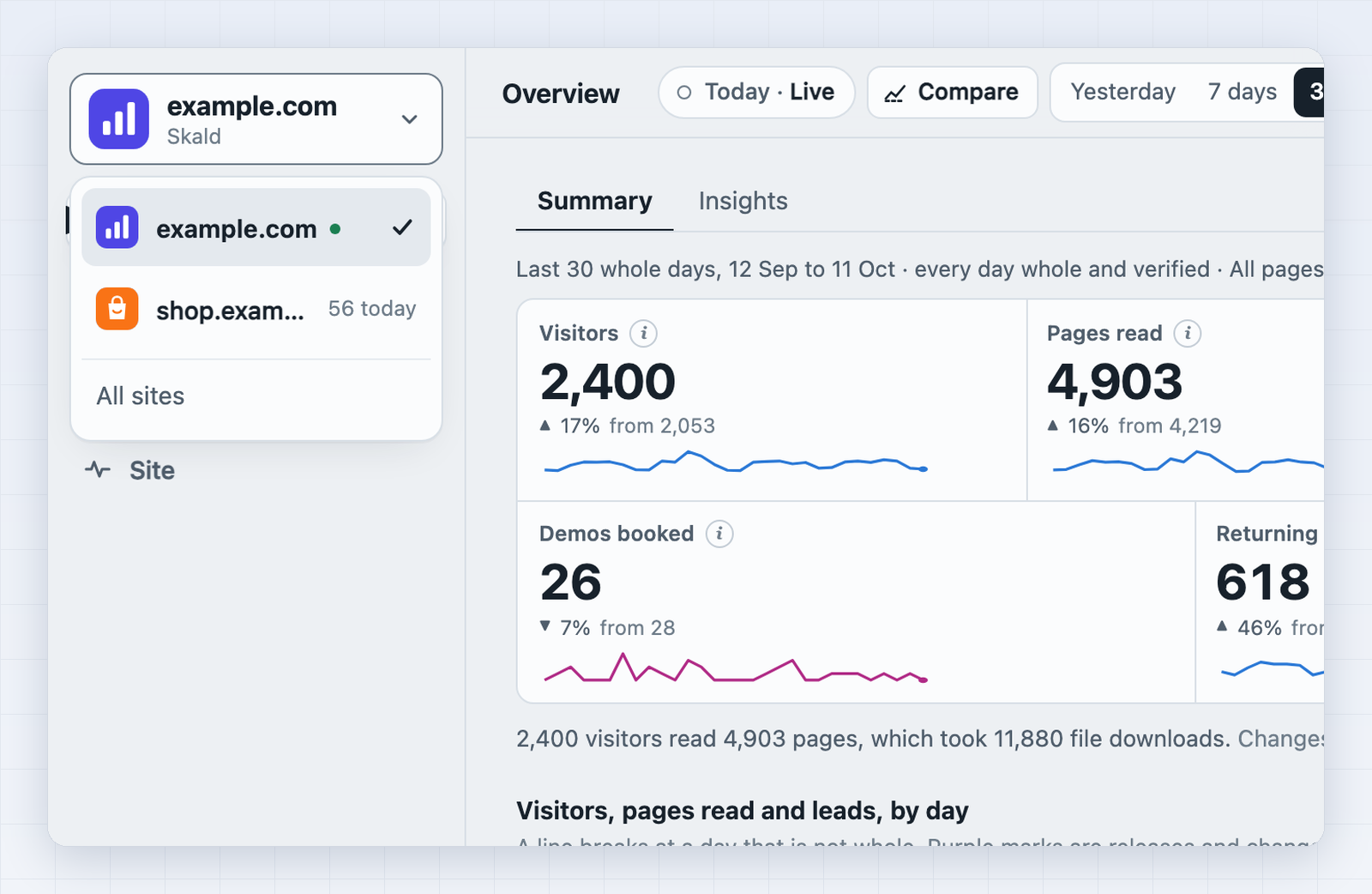This screenshot has width=1372, height=894.
Task: Click the Demos booked sparkline chart
Action: pos(736,667)
